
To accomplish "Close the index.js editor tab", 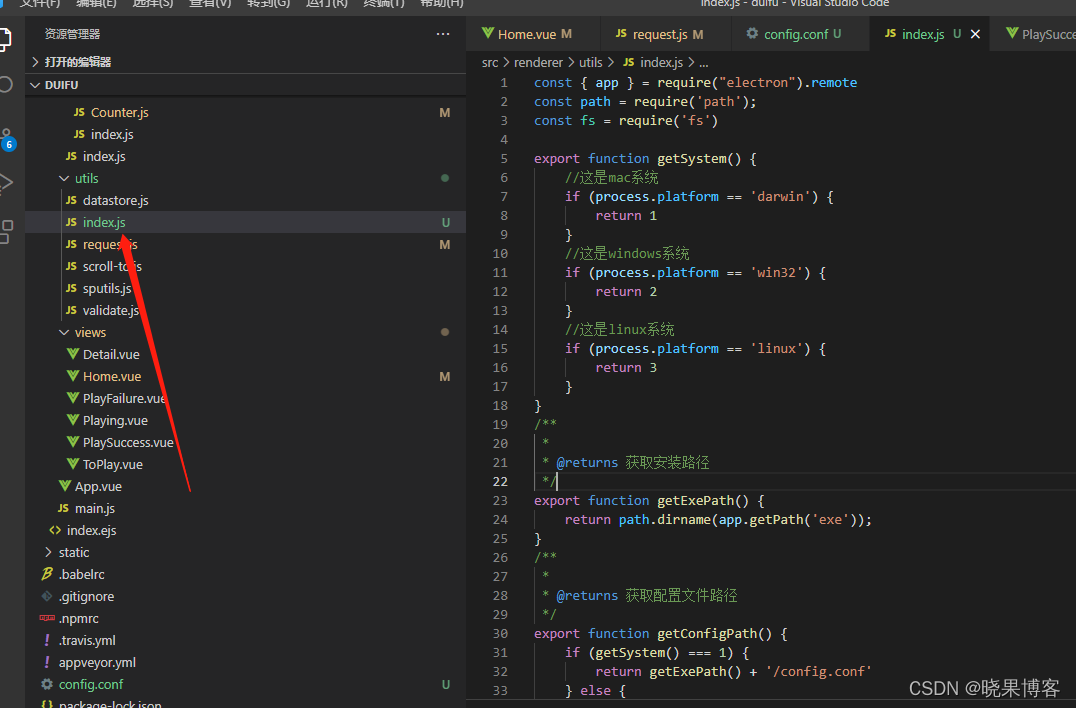I will pyautogui.click(x=975, y=34).
